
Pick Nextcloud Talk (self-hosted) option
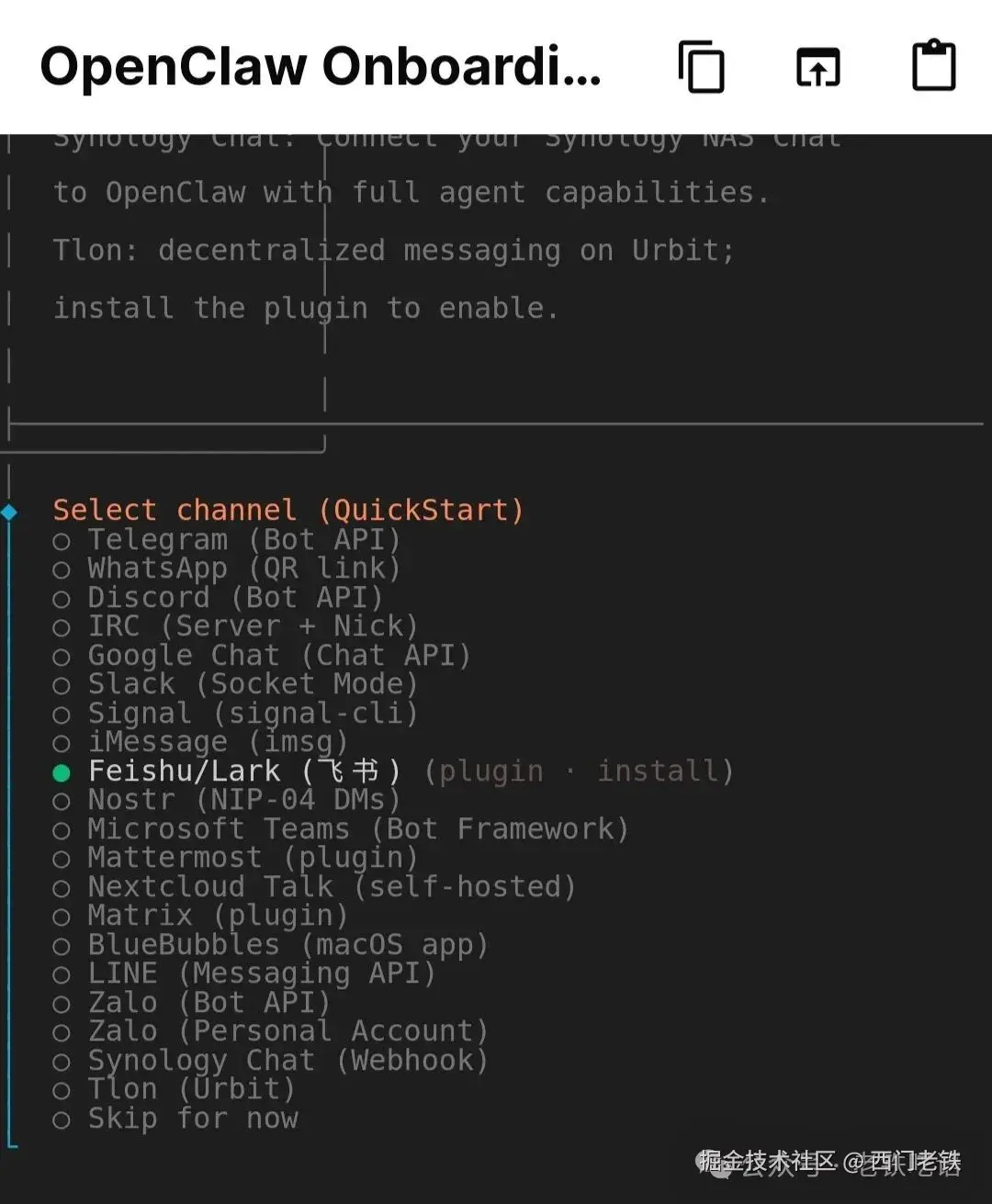tap(331, 887)
